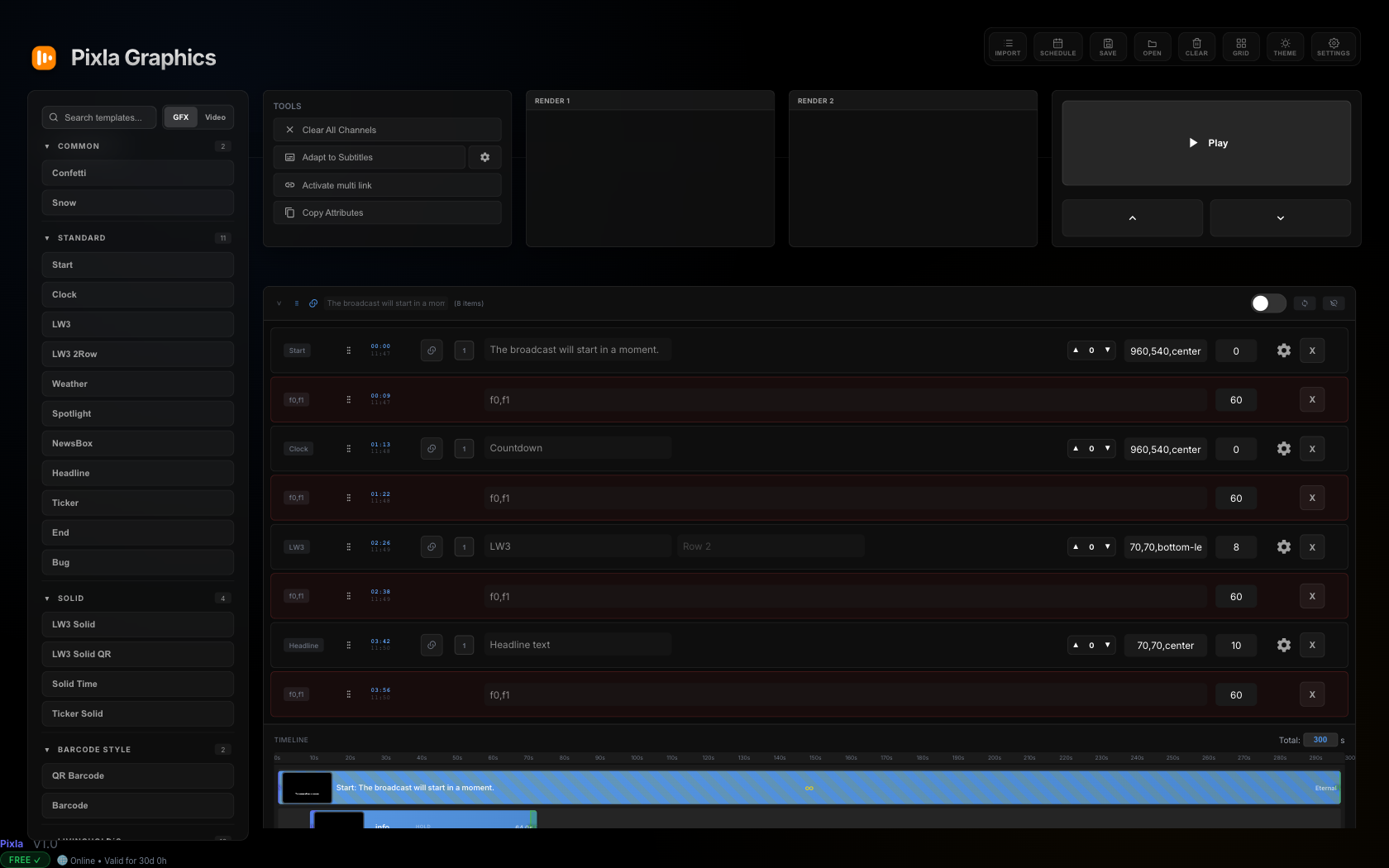Toggle the playlist header switch
Viewport: 1389px width, 868px height.
[1268, 303]
